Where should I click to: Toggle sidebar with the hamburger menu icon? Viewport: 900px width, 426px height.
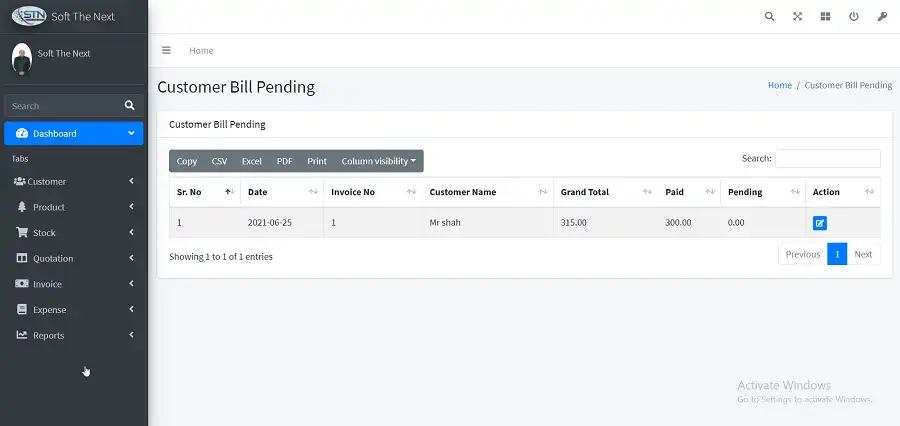[166, 50]
